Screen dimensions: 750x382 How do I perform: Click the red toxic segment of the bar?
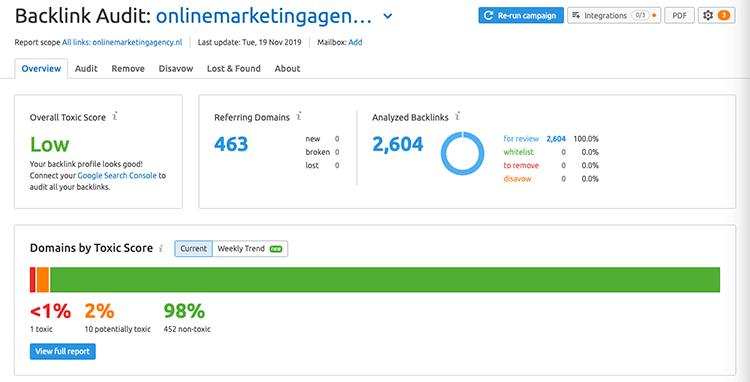tap(33, 280)
